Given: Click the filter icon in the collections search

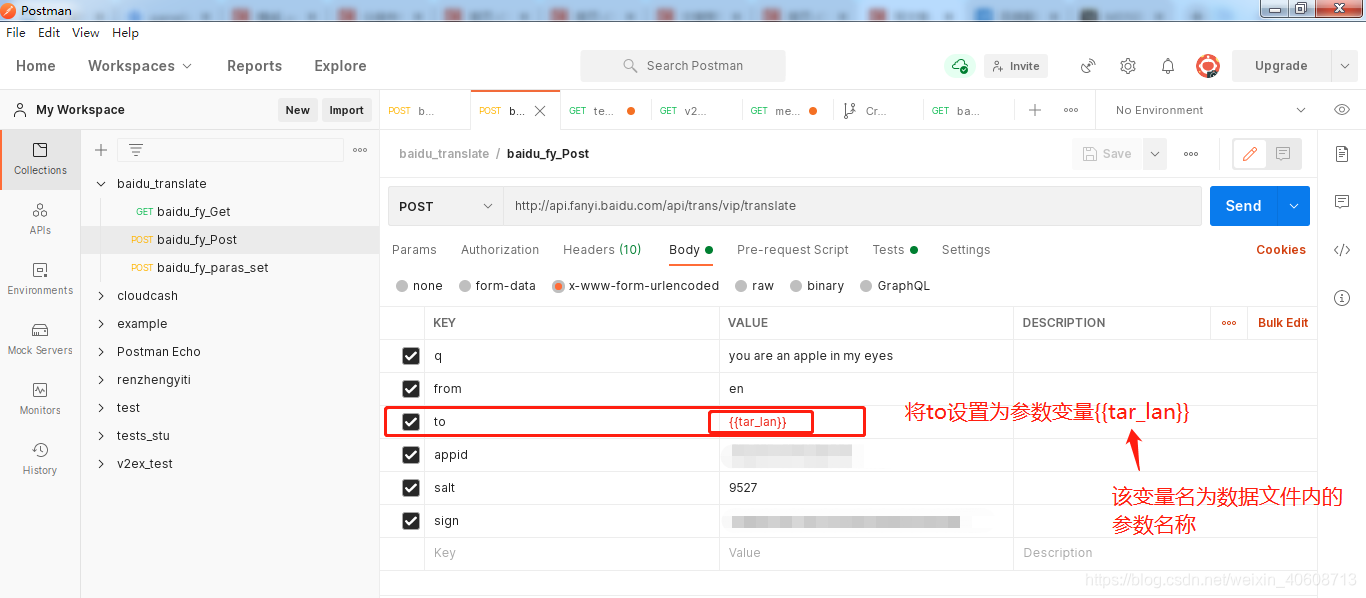Looking at the screenshot, I should click(136, 150).
